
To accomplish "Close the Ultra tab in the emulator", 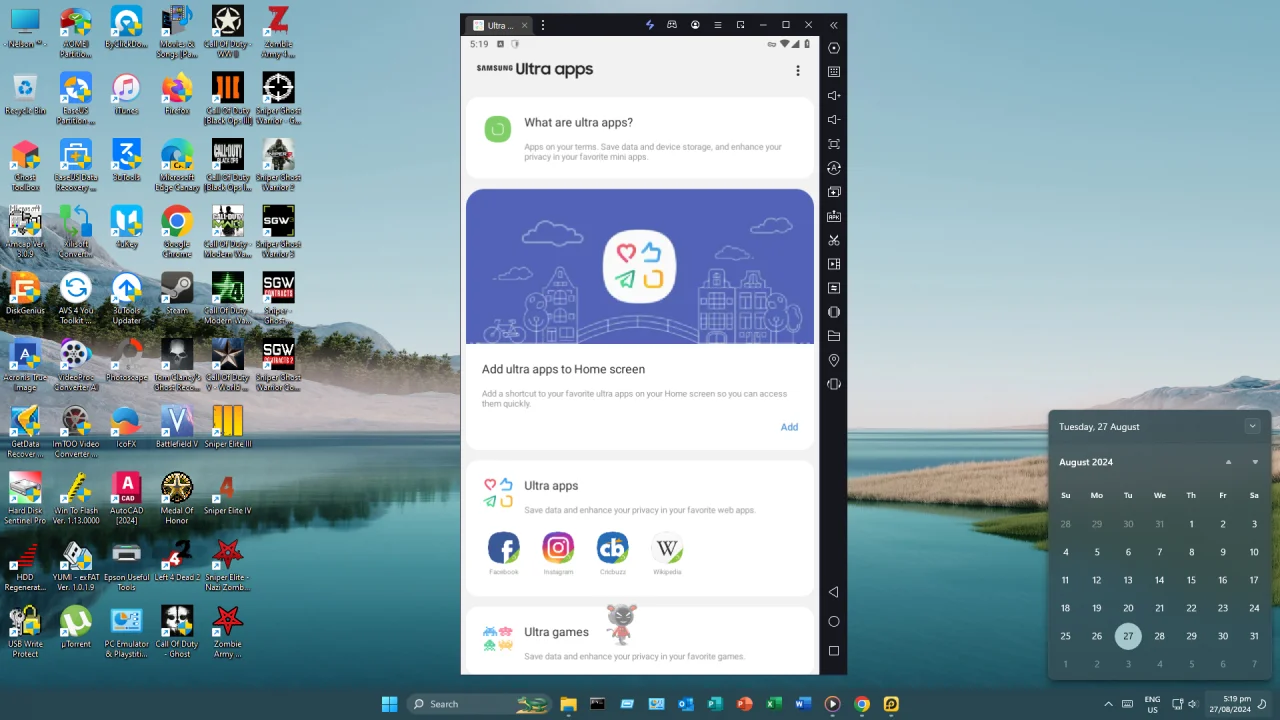I will coord(524,25).
